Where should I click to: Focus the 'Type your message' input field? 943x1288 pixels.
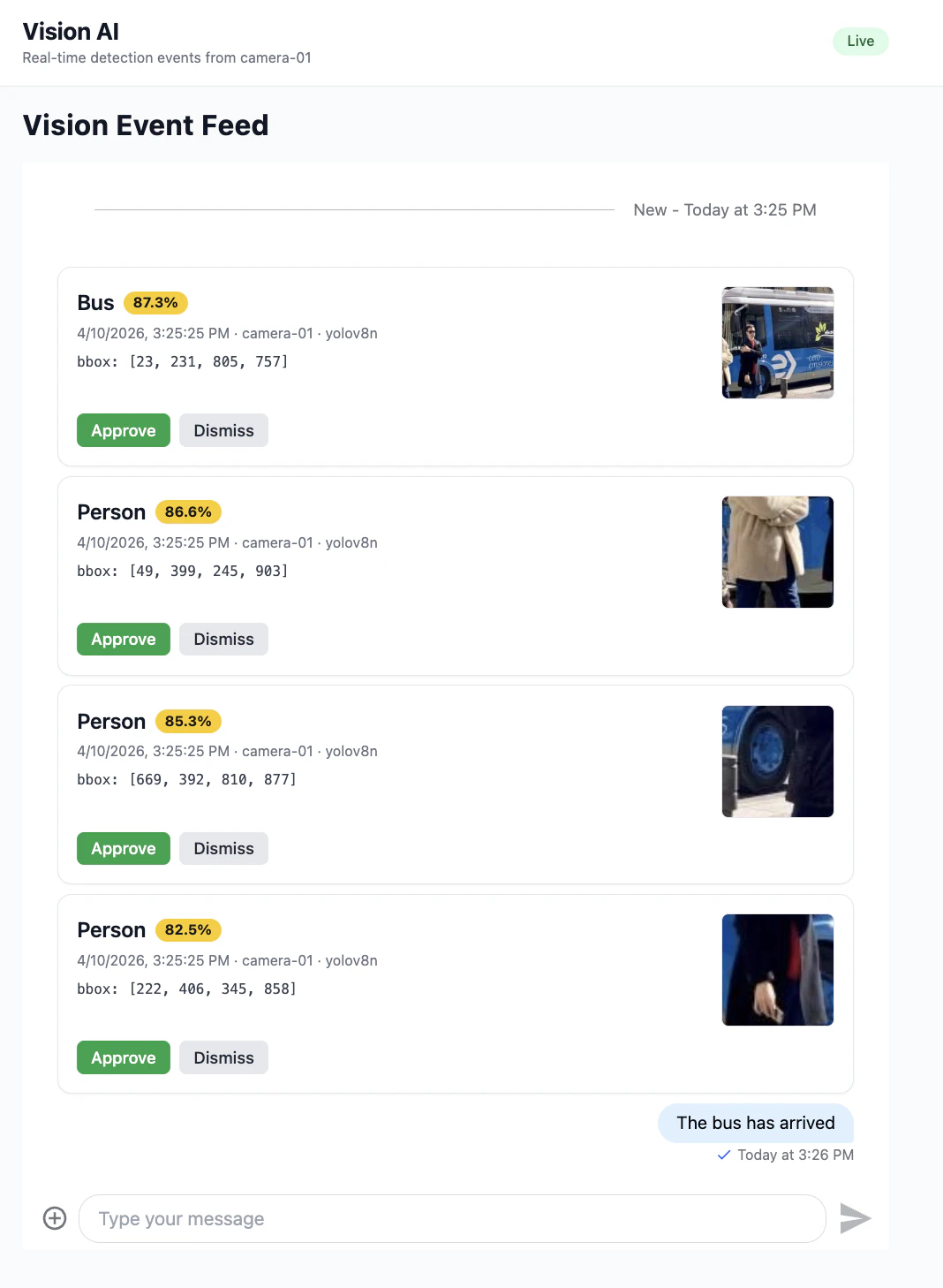(x=452, y=1218)
